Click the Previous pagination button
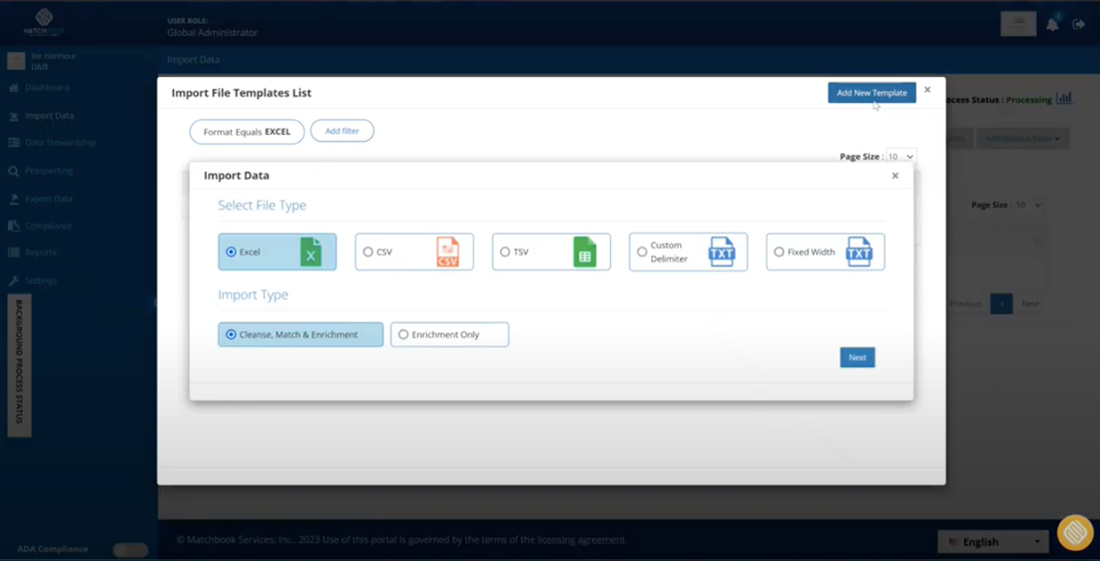The height and width of the screenshot is (565, 1100). point(966,304)
